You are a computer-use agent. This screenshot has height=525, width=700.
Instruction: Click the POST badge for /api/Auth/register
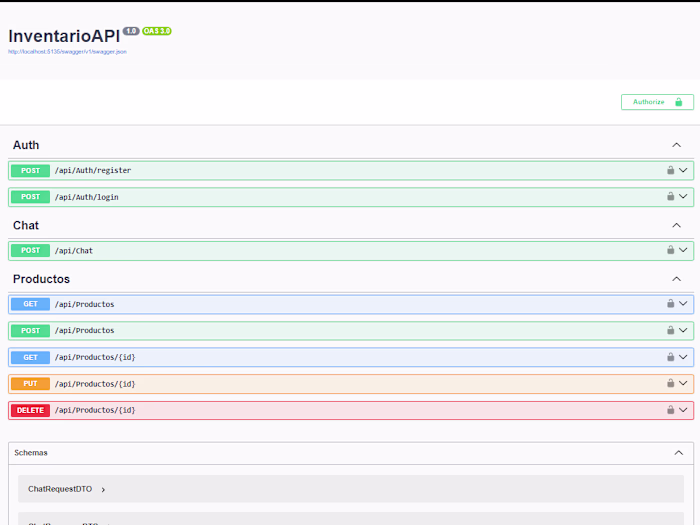[x=30, y=171]
